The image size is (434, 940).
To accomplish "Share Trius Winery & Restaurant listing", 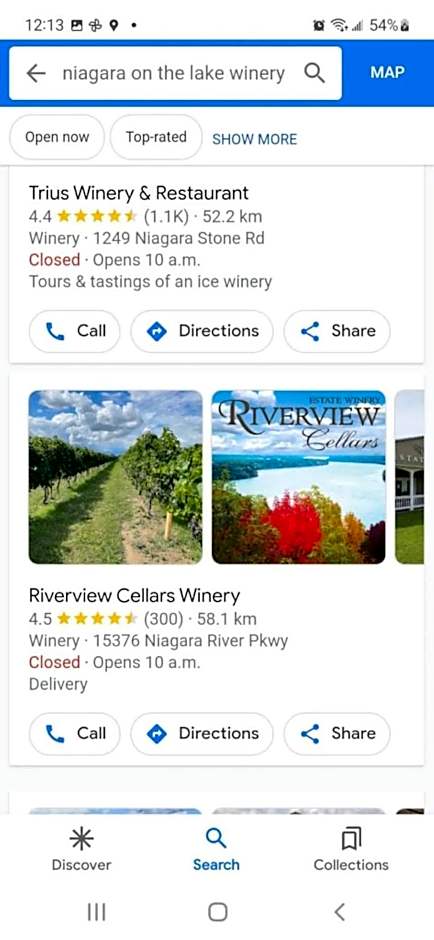I will pyautogui.click(x=337, y=331).
